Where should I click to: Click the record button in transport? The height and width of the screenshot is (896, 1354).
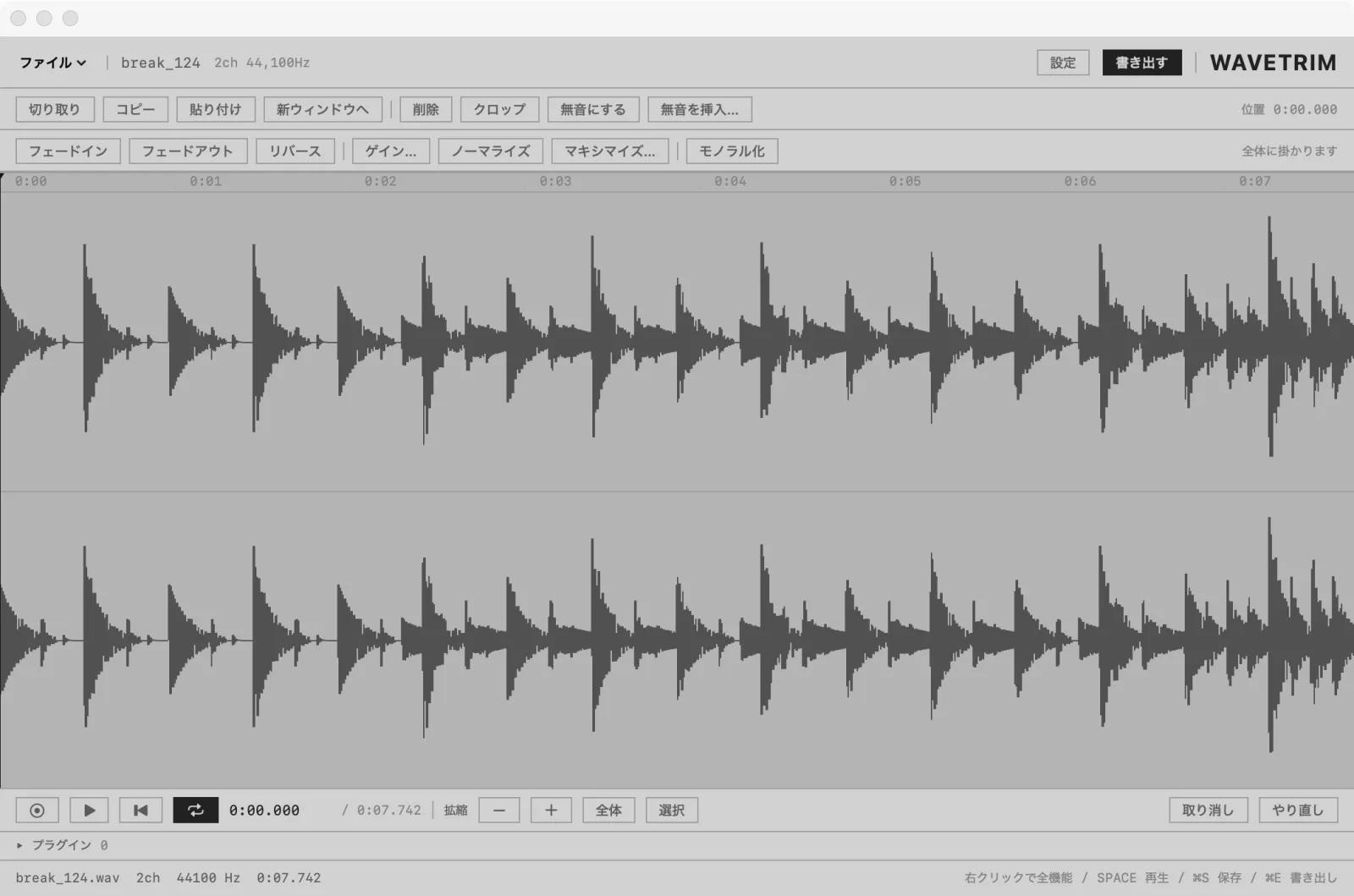(x=37, y=811)
